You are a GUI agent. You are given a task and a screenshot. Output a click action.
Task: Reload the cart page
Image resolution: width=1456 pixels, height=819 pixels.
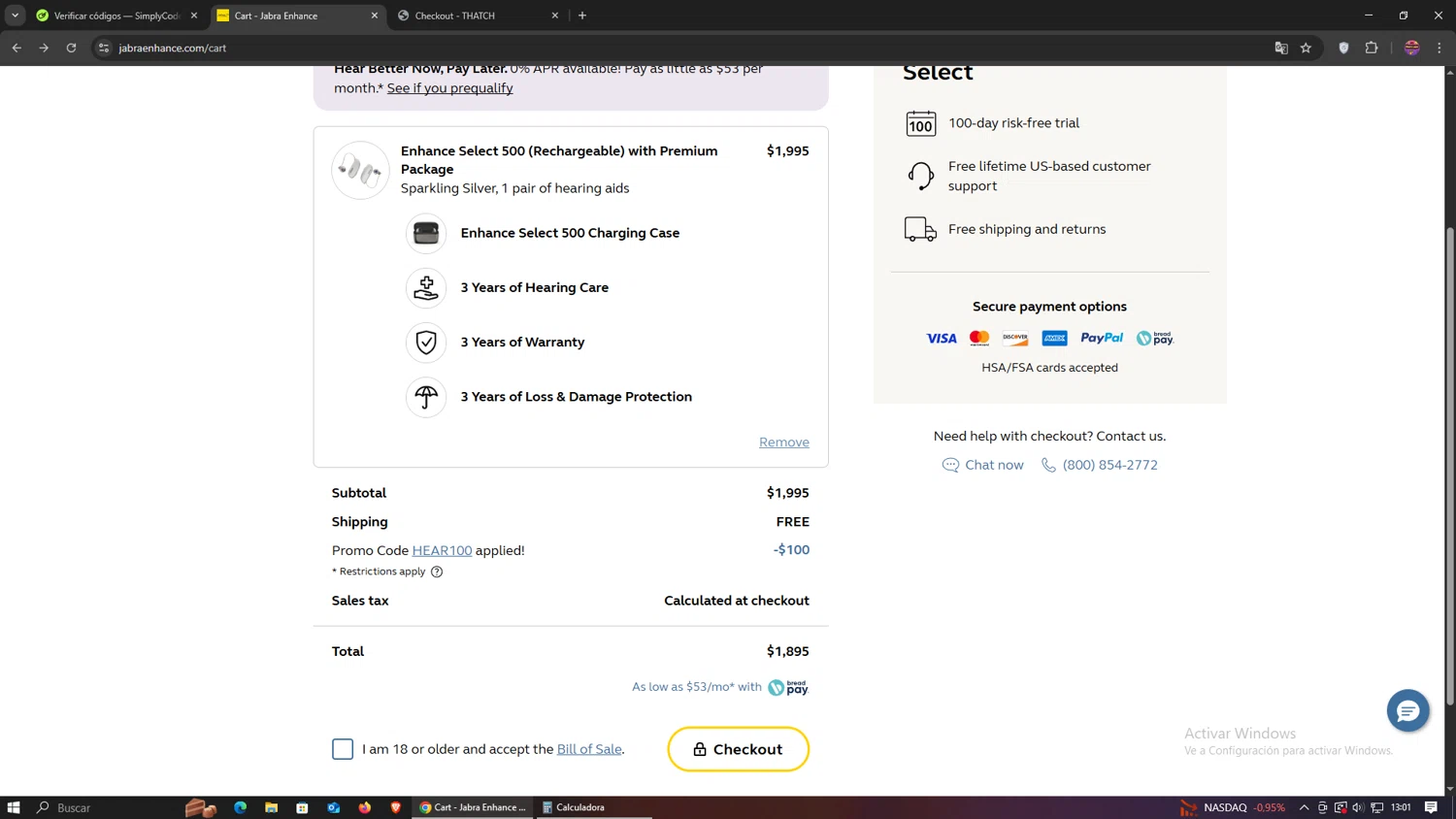click(x=71, y=48)
